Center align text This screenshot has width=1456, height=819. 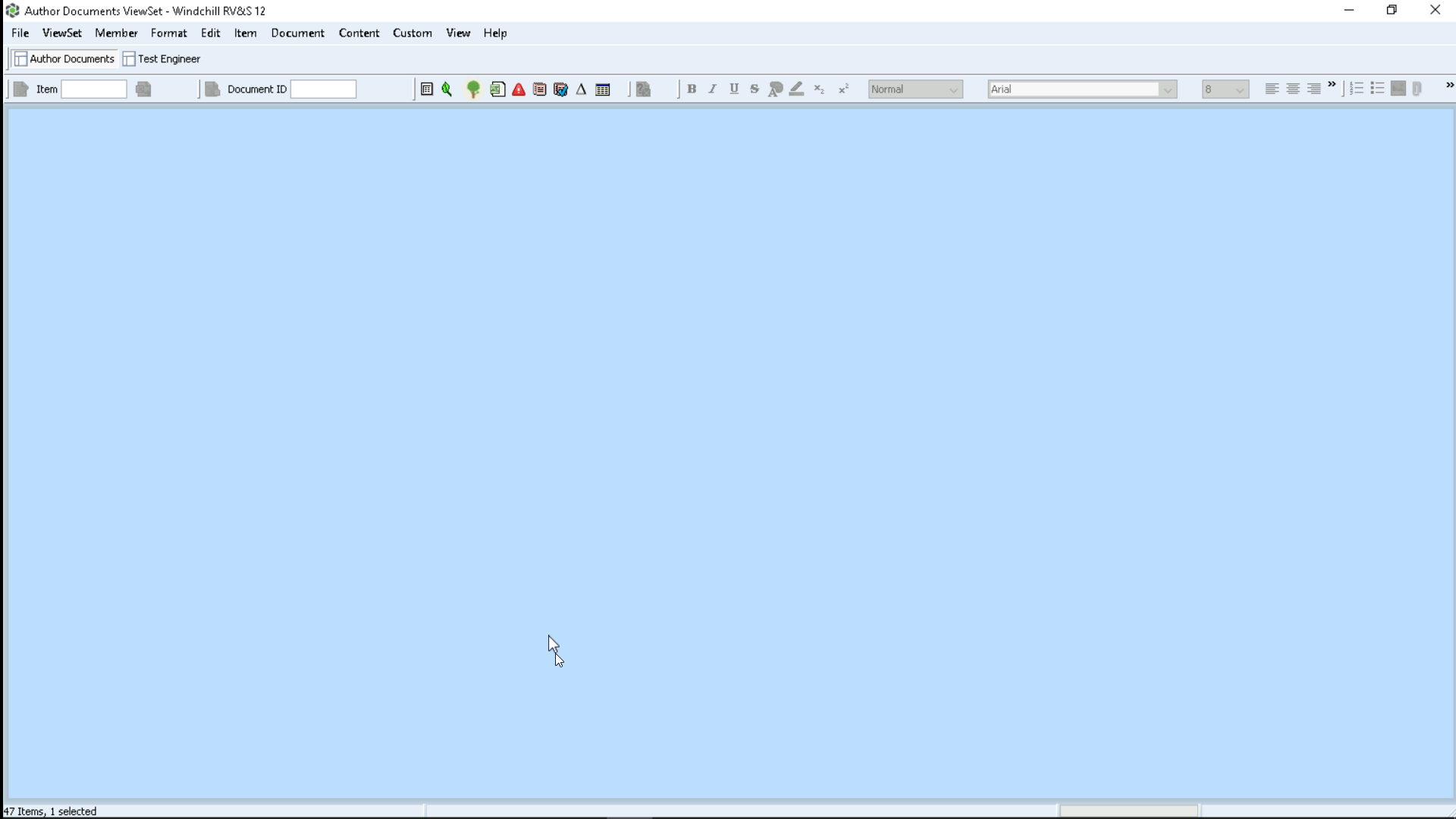pyautogui.click(x=1293, y=89)
